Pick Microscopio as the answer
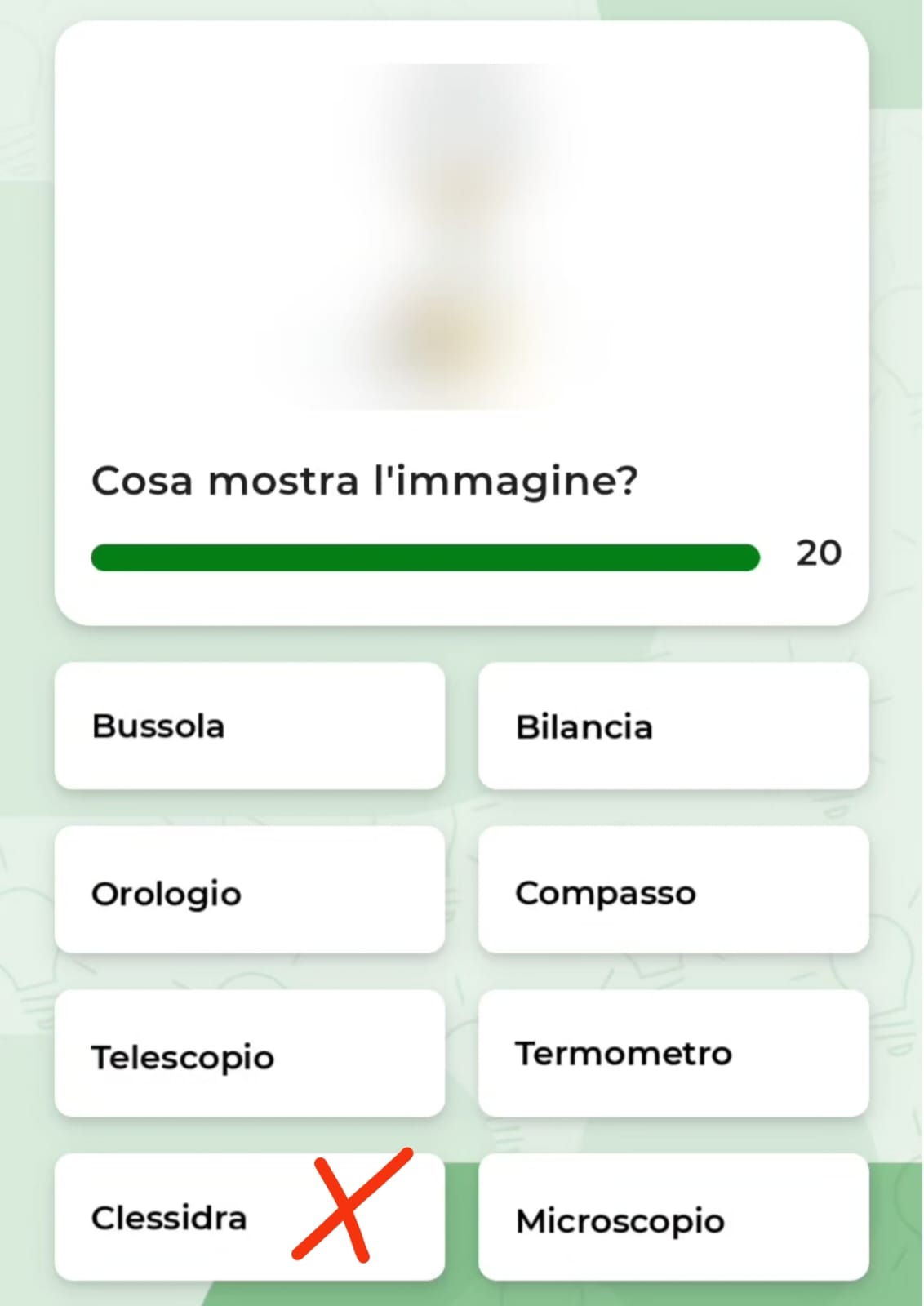This screenshot has width=924, height=1306. click(x=673, y=1217)
